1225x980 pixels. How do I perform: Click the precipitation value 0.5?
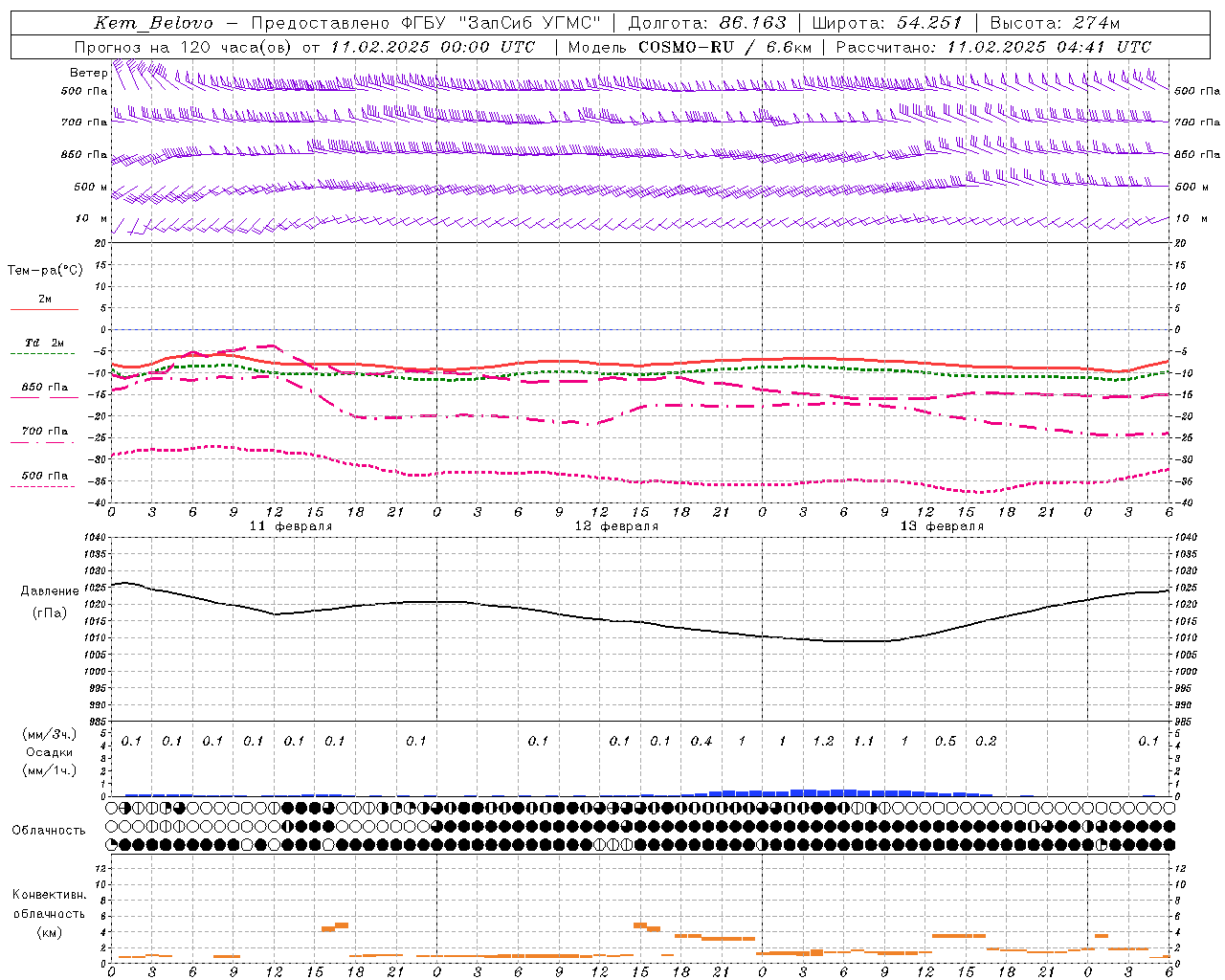(945, 741)
